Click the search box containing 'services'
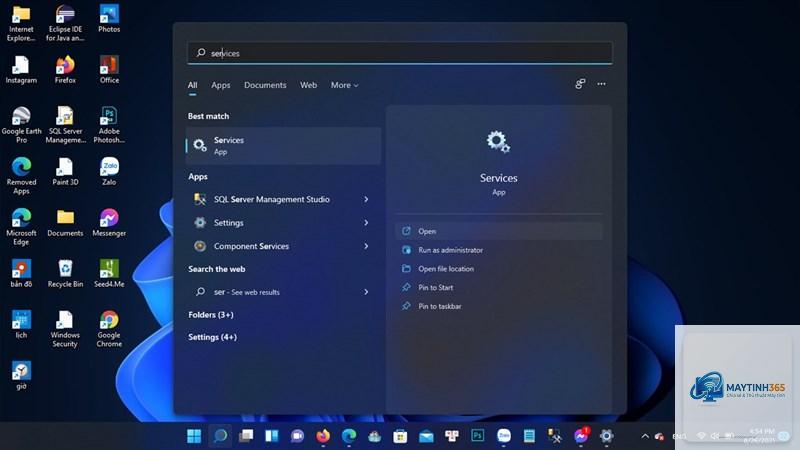The height and width of the screenshot is (450, 800). tap(400, 53)
